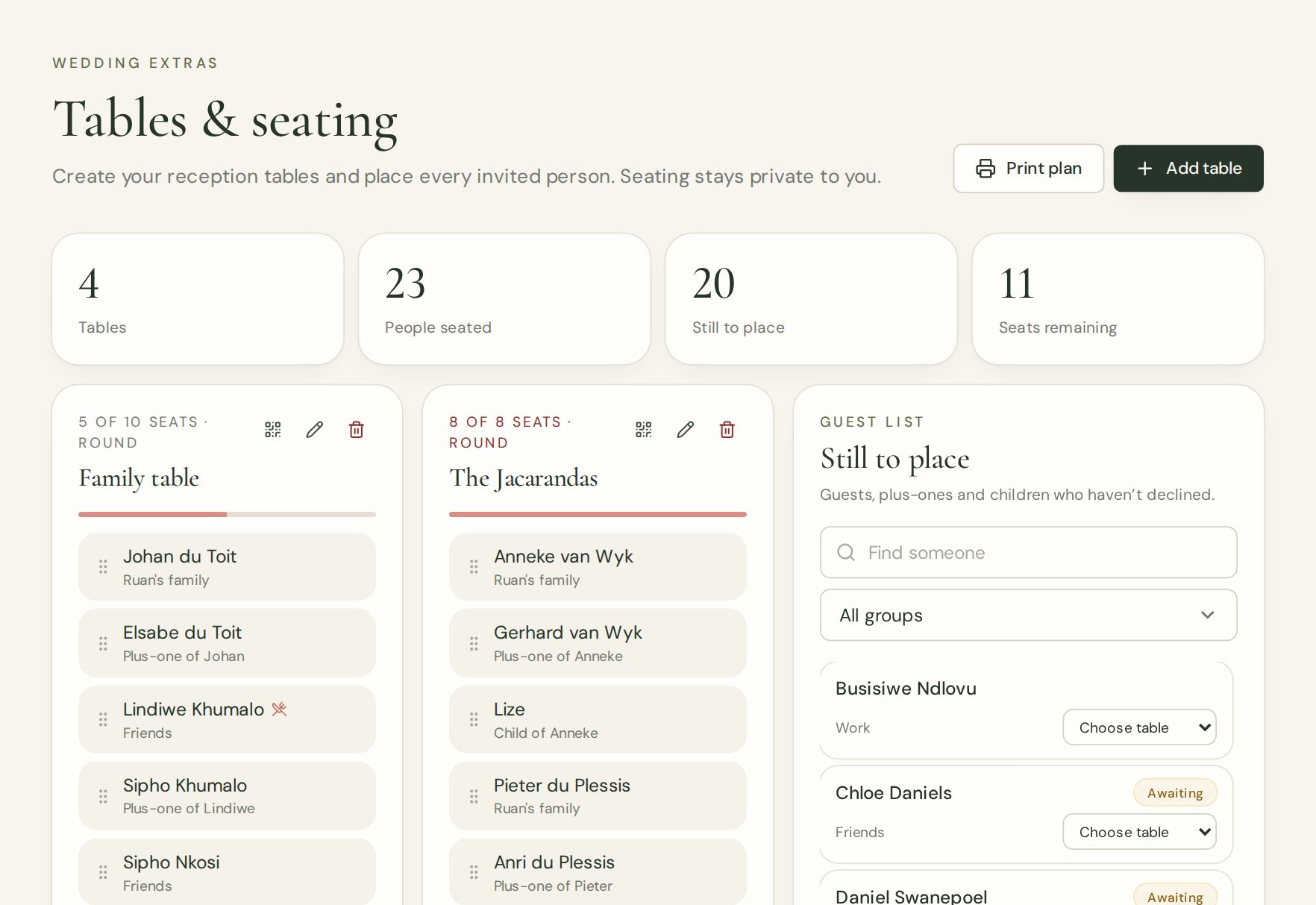Edit The Jacarandas table via pencil icon
The image size is (1316, 905).
[x=686, y=430]
